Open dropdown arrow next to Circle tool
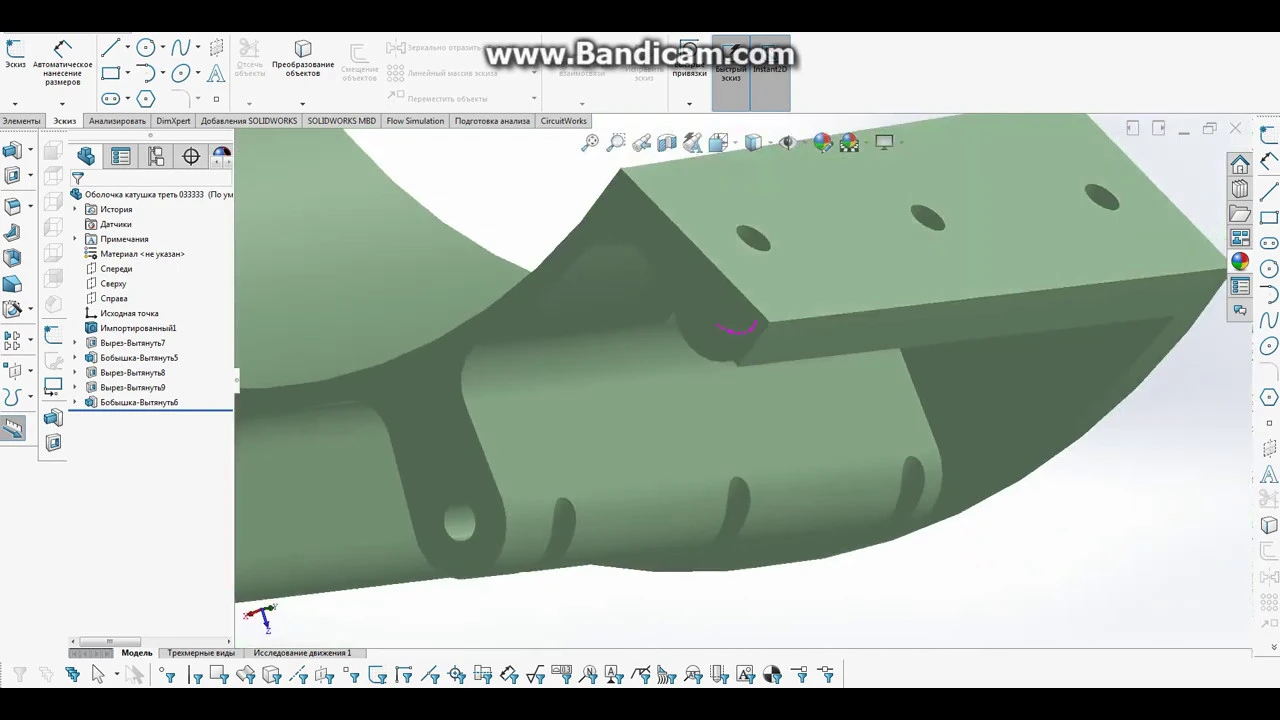 [x=162, y=48]
